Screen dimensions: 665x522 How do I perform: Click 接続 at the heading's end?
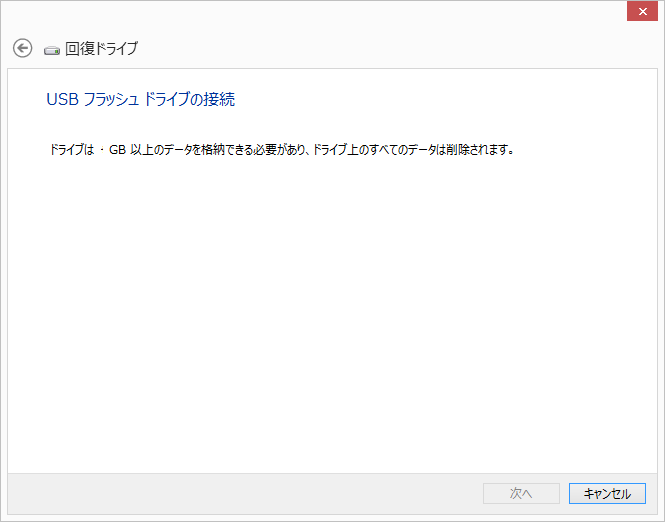(219, 99)
